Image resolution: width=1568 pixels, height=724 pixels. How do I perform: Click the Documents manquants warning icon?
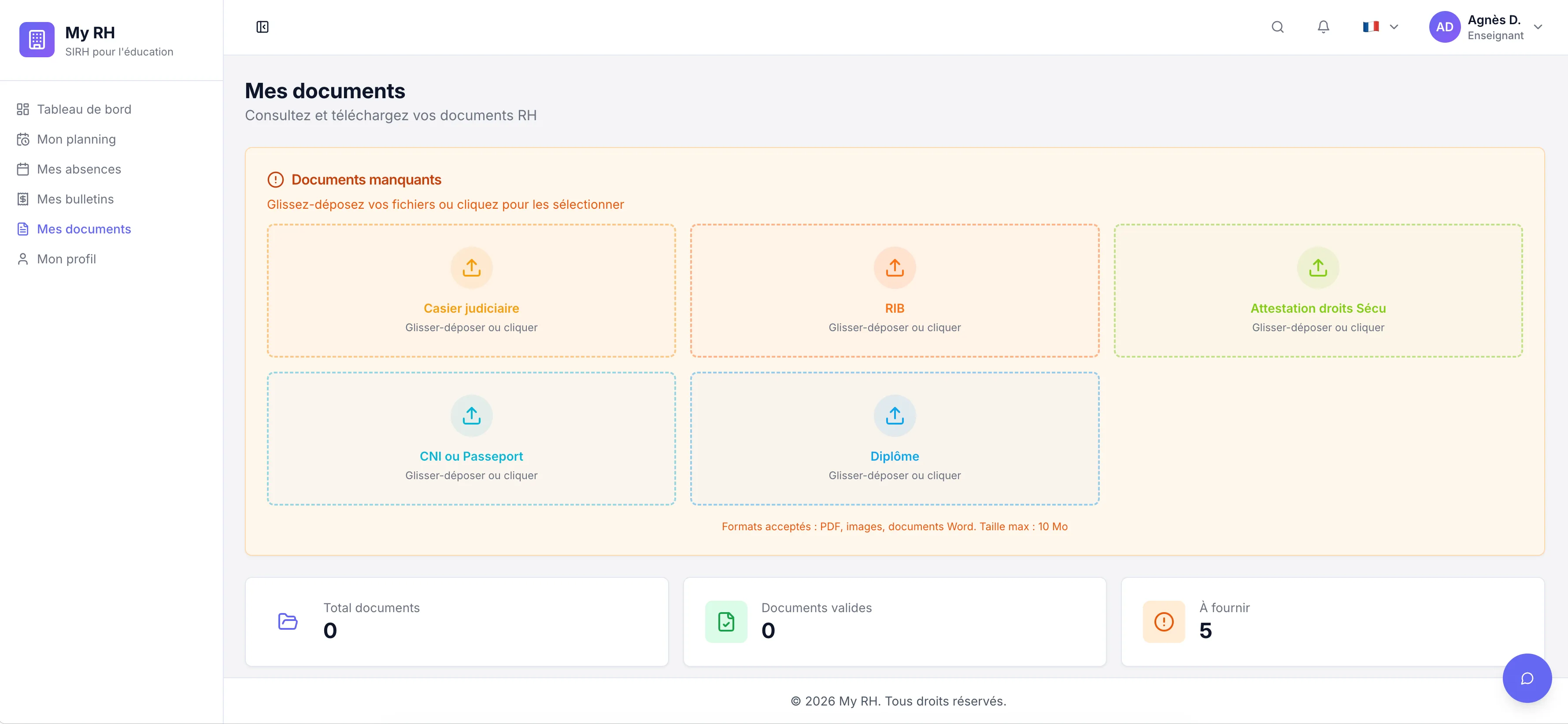(x=276, y=180)
